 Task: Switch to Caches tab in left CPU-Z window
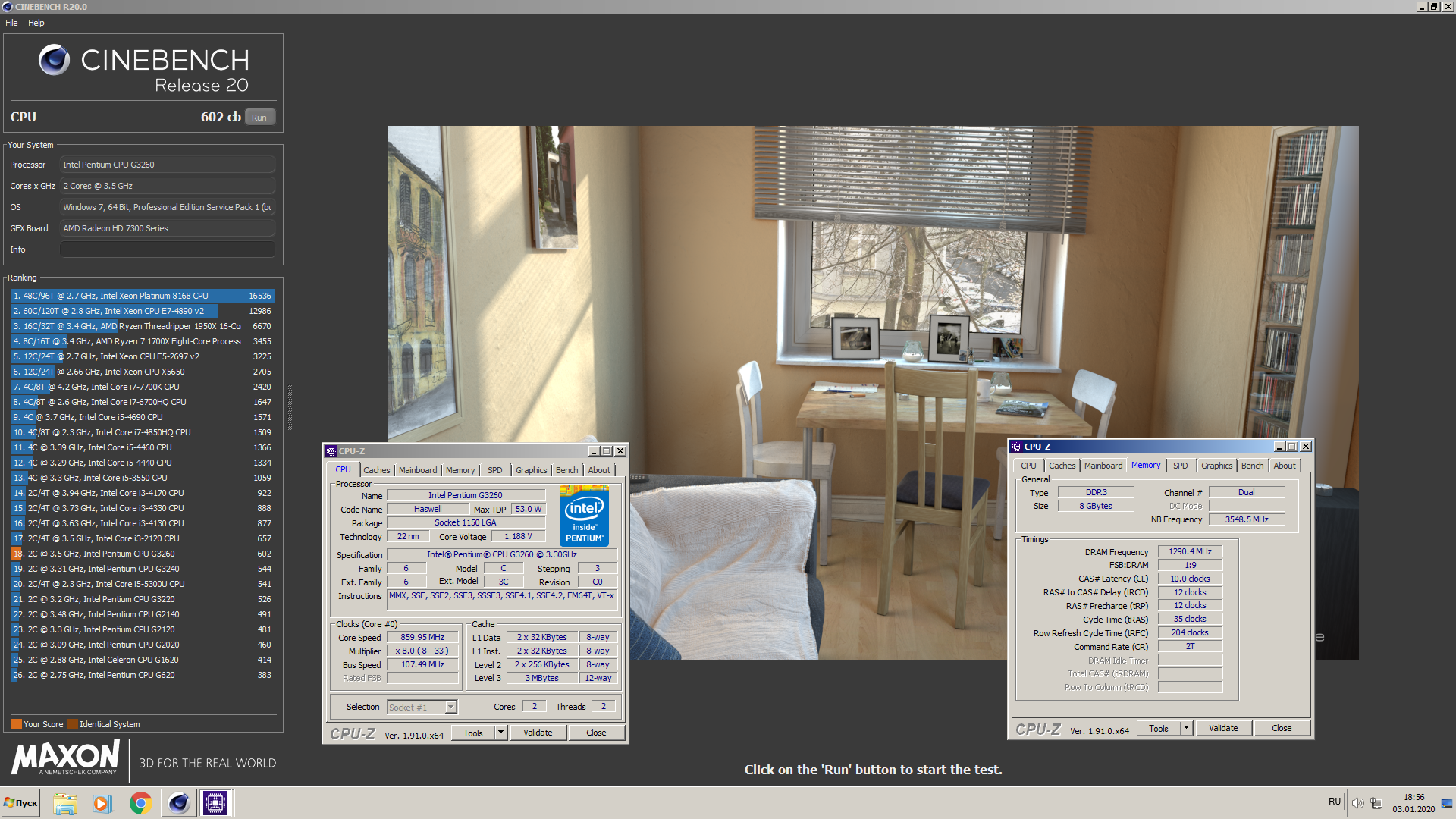pos(376,470)
